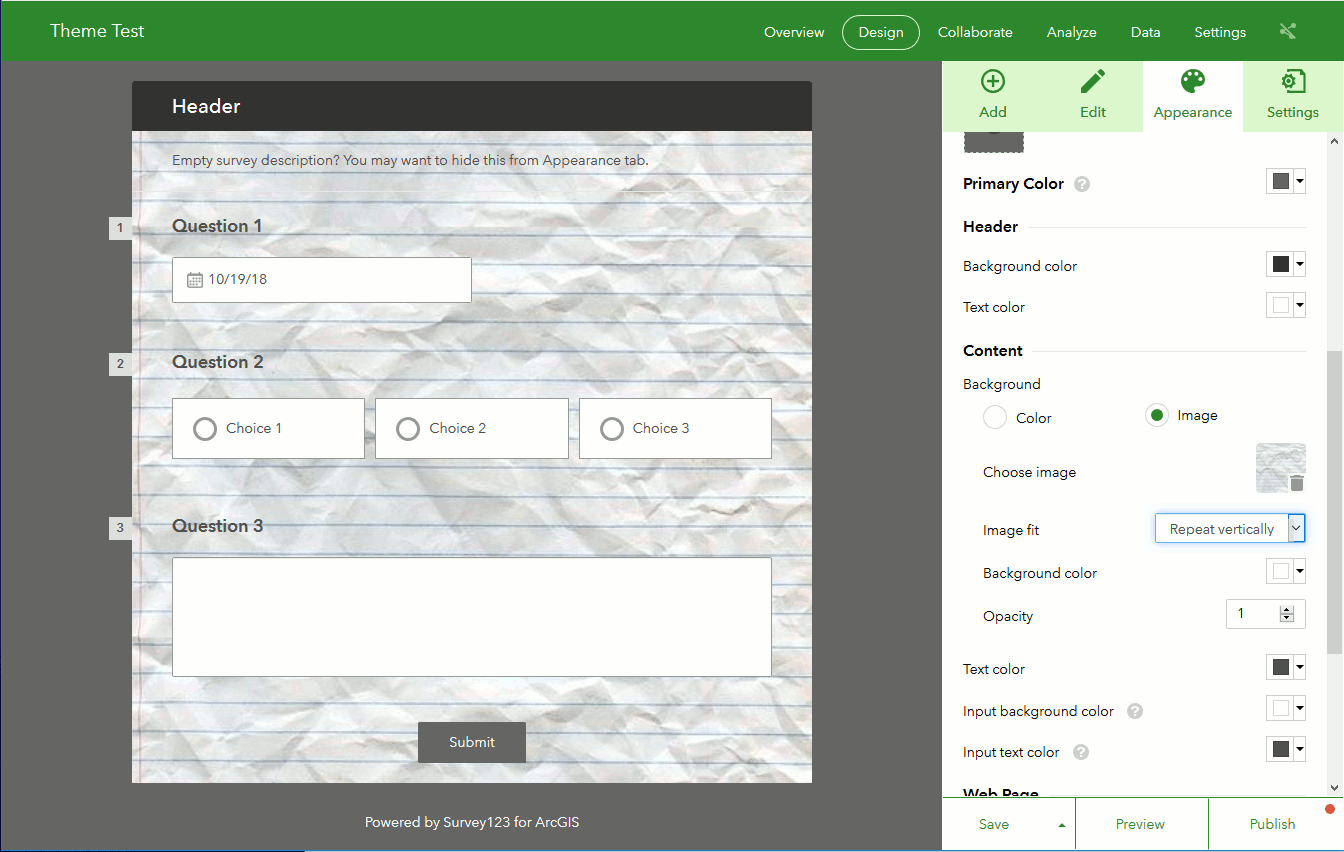Select the Edit pencil icon
This screenshot has width=1344, height=852.
1093,82
